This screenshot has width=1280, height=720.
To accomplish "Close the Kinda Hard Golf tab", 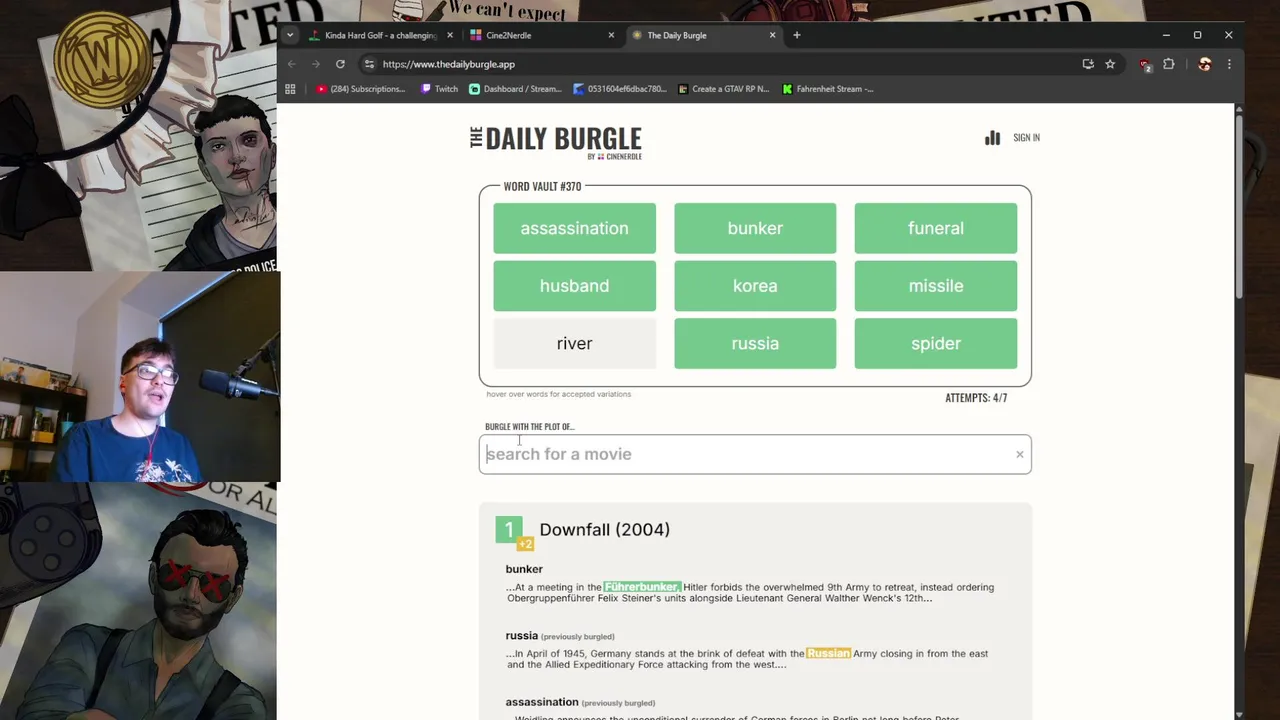I will pyautogui.click(x=449, y=35).
